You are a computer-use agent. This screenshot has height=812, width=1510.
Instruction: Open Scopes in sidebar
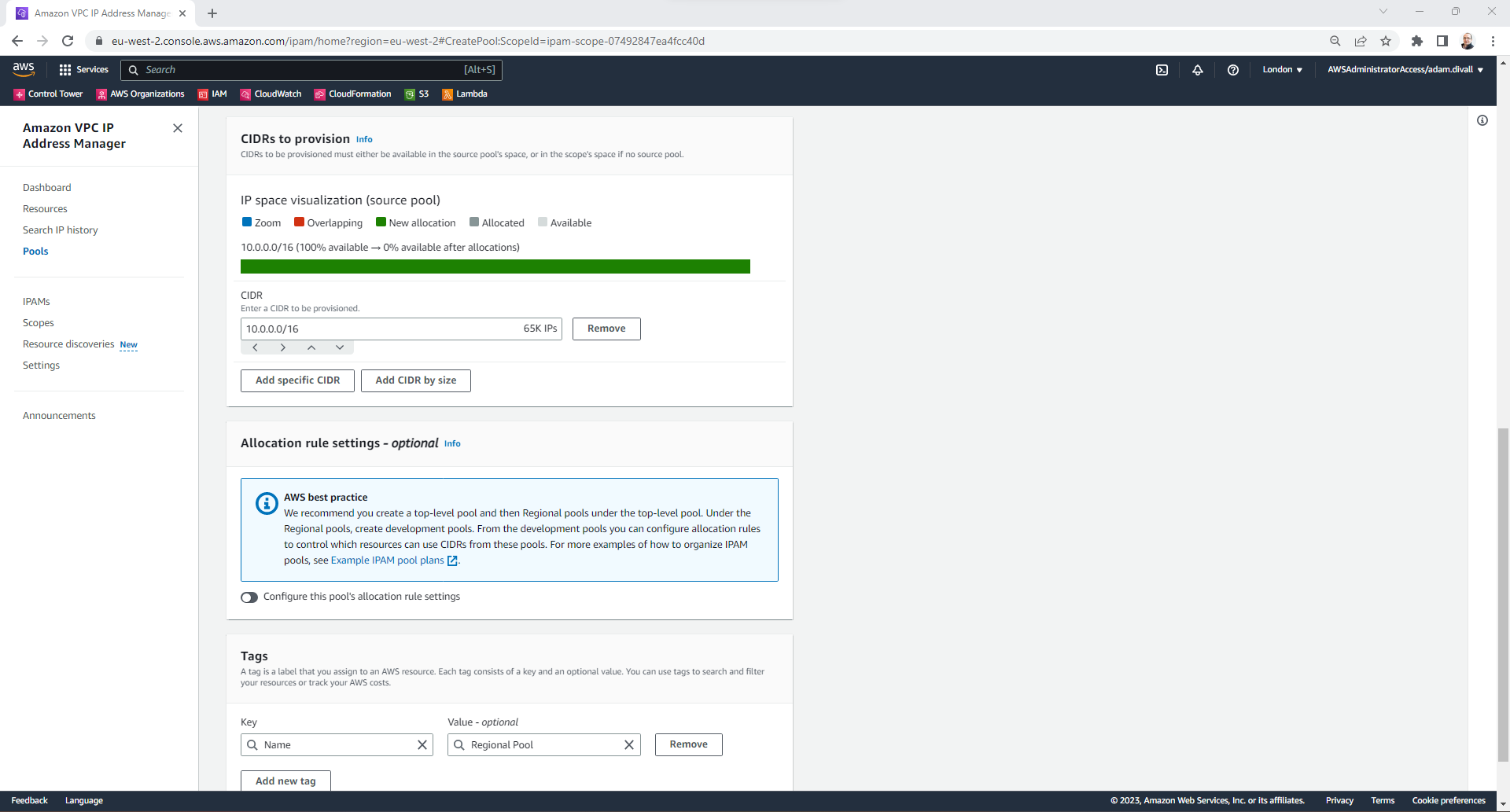39,323
